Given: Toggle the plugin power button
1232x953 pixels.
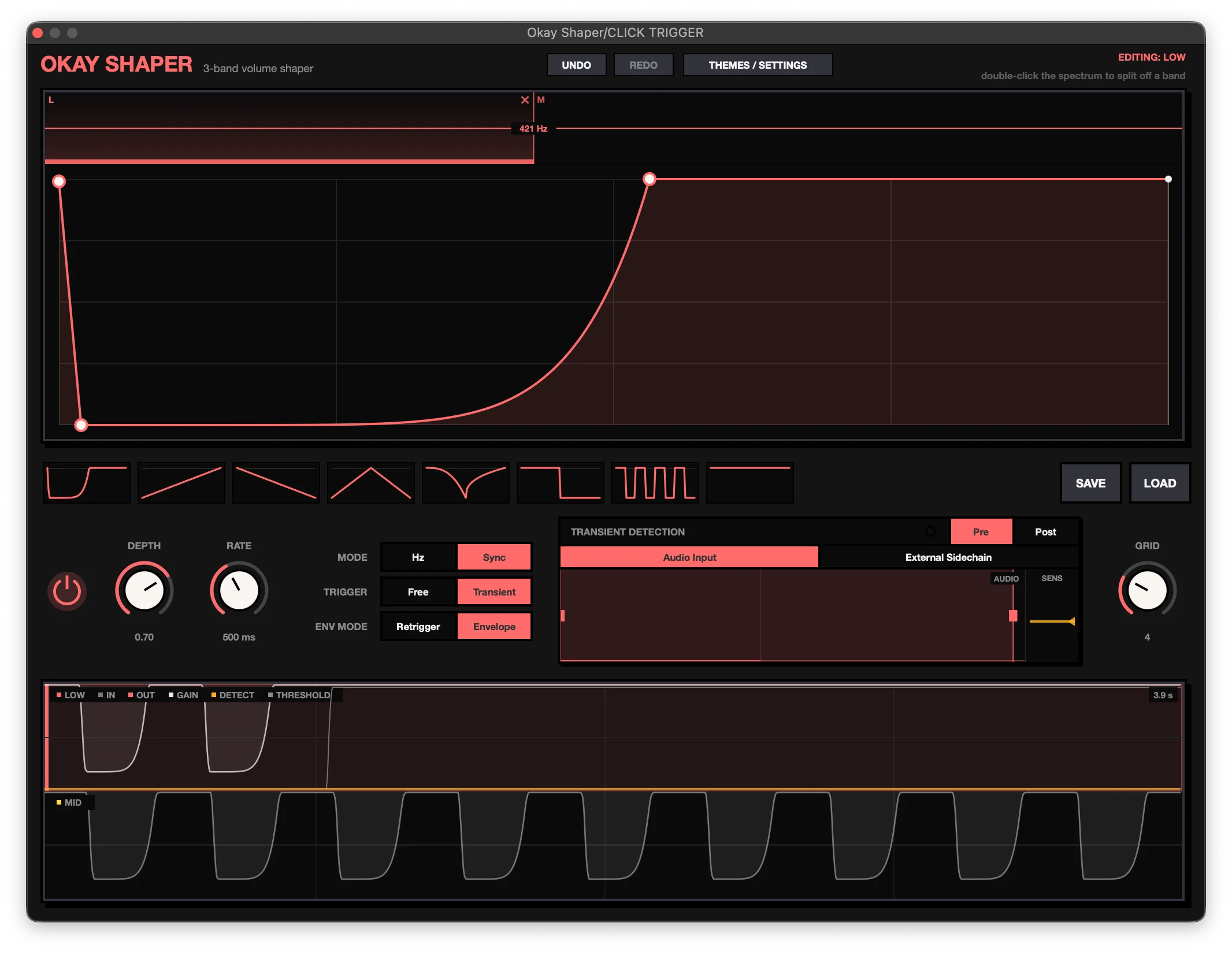Looking at the screenshot, I should (x=67, y=591).
